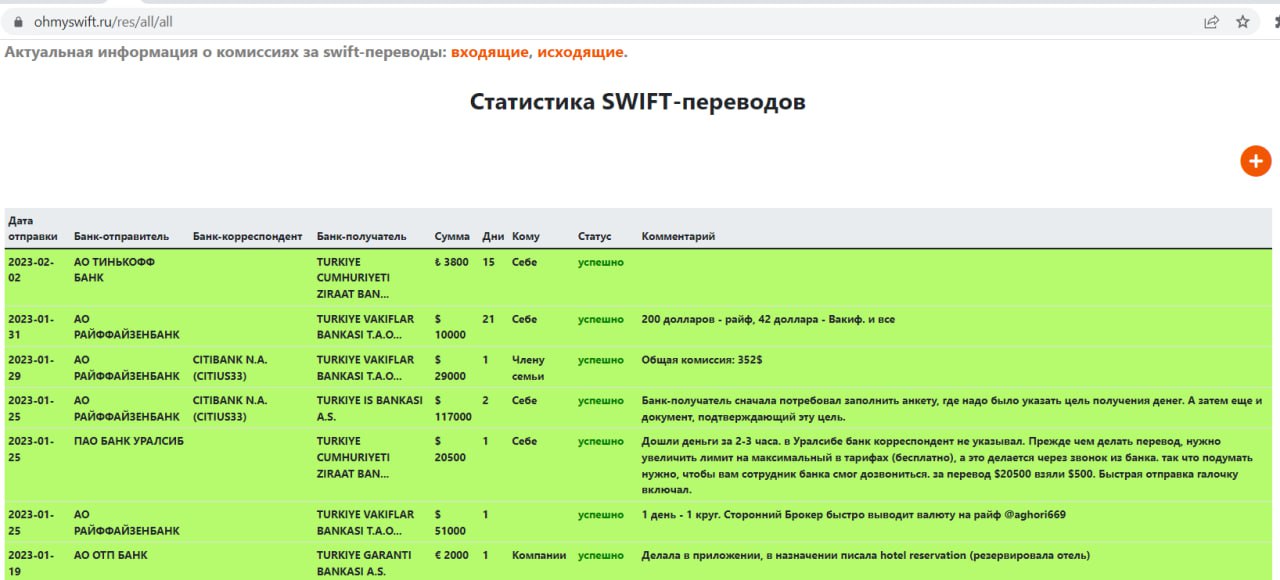Open the входящие commissions link
This screenshot has width=1280, height=580.
[489, 52]
